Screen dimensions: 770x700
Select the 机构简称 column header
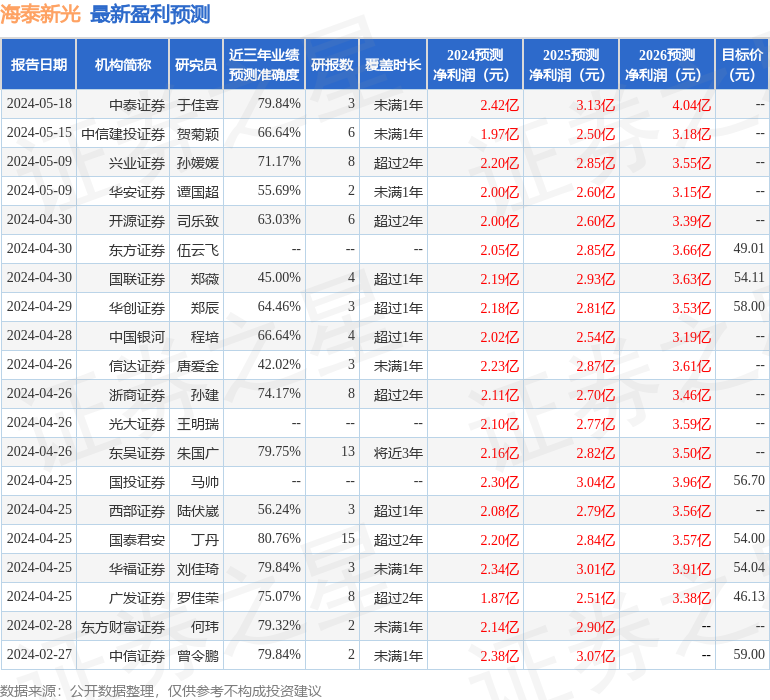click(123, 64)
